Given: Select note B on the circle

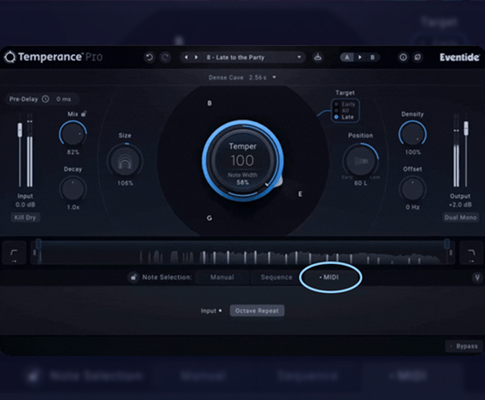Looking at the screenshot, I should 209,103.
